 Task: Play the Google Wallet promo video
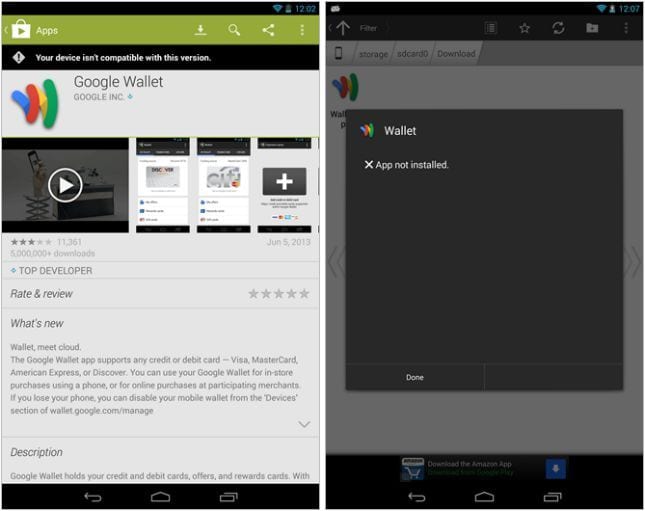[x=65, y=185]
